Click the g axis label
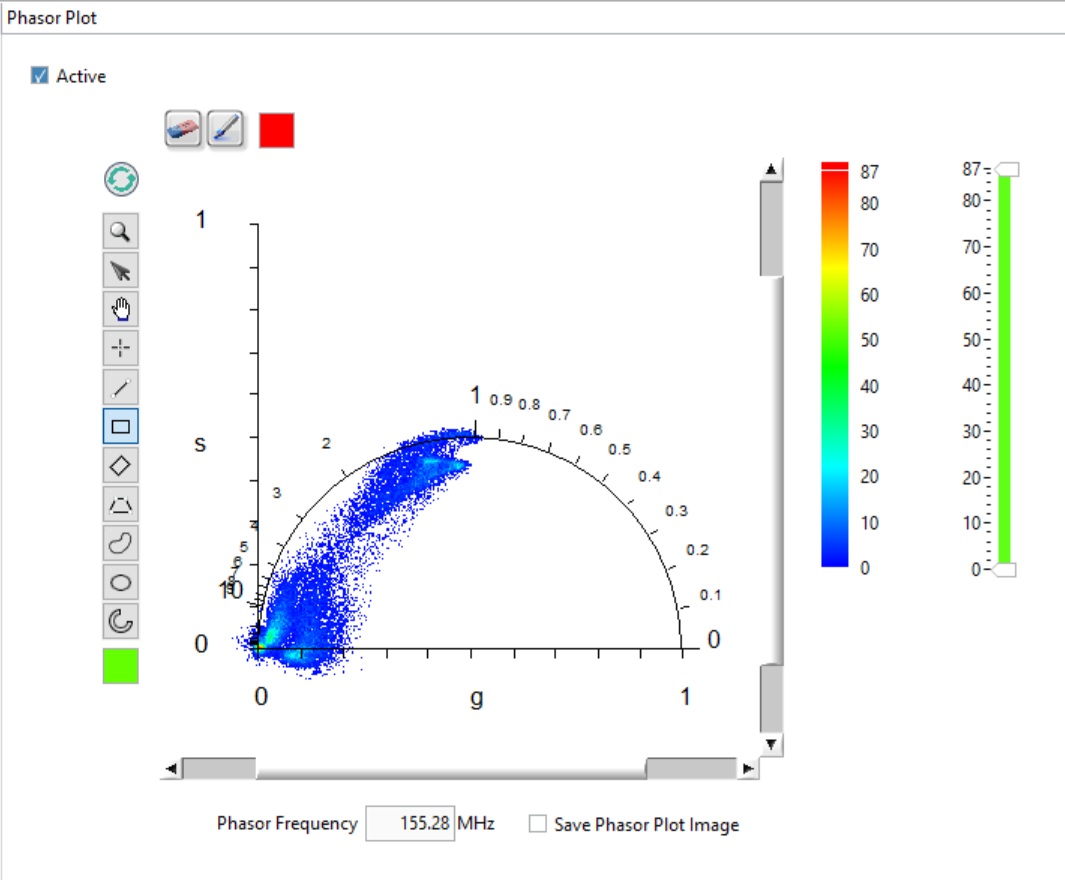Screen dimensions: 1065x880 pos(477,697)
